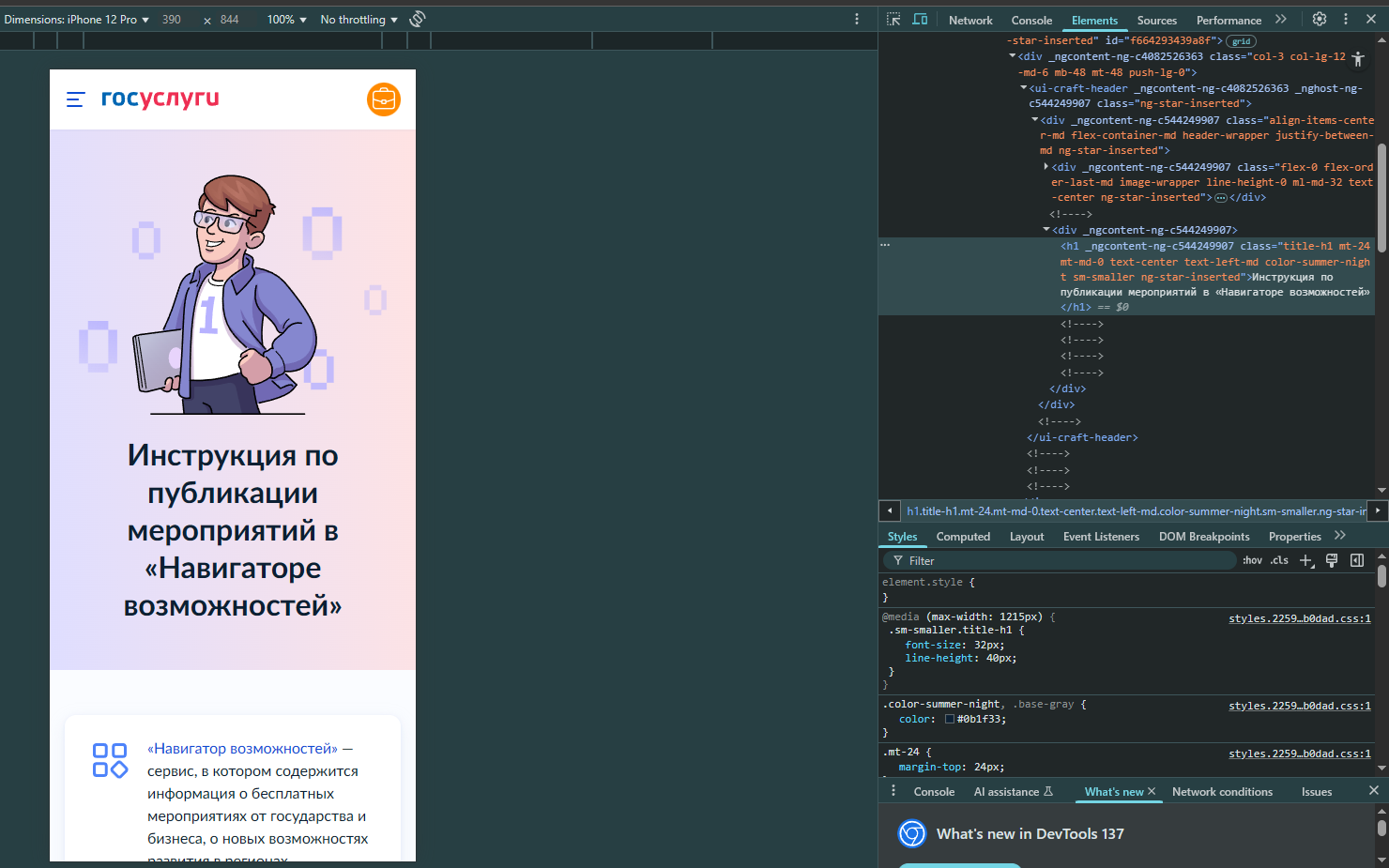Expand collapsed ellipsis in image-wrapper div
Image resolution: width=1389 pixels, height=868 pixels.
[1220, 198]
